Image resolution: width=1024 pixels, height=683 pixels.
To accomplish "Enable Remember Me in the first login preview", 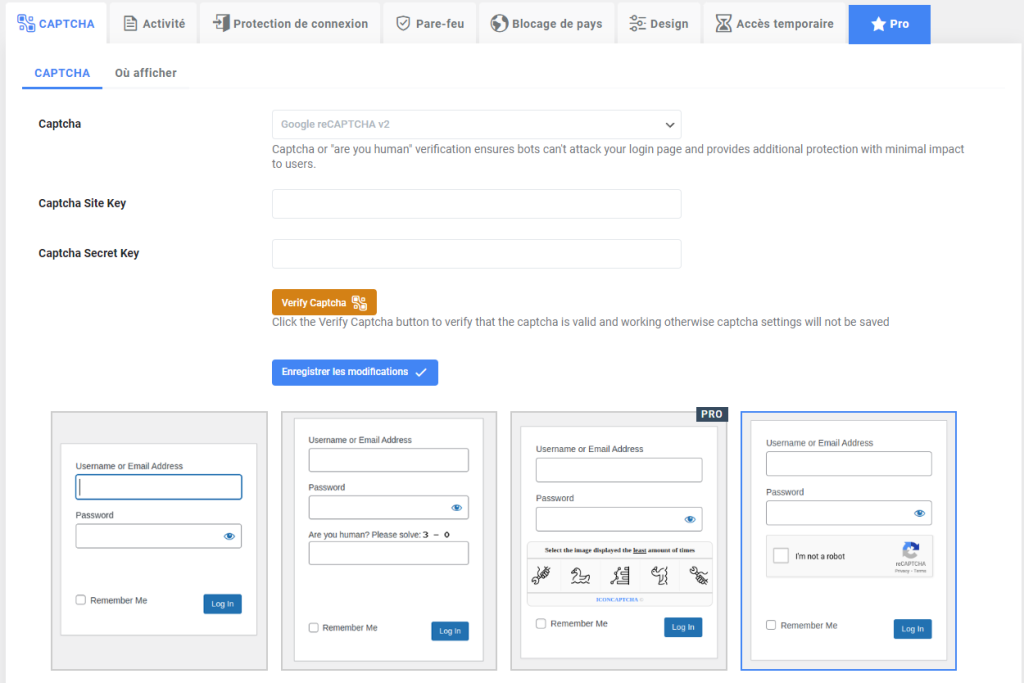I will point(79,599).
